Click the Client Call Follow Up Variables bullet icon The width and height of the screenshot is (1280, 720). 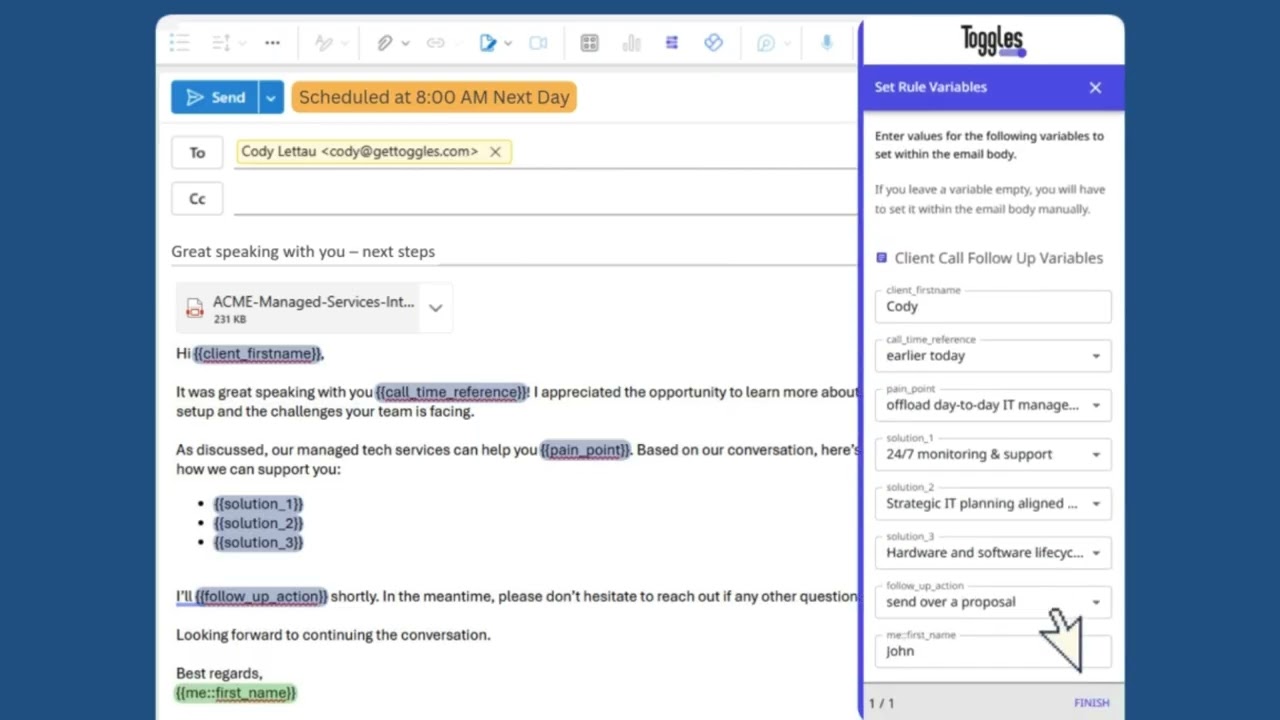click(x=881, y=258)
